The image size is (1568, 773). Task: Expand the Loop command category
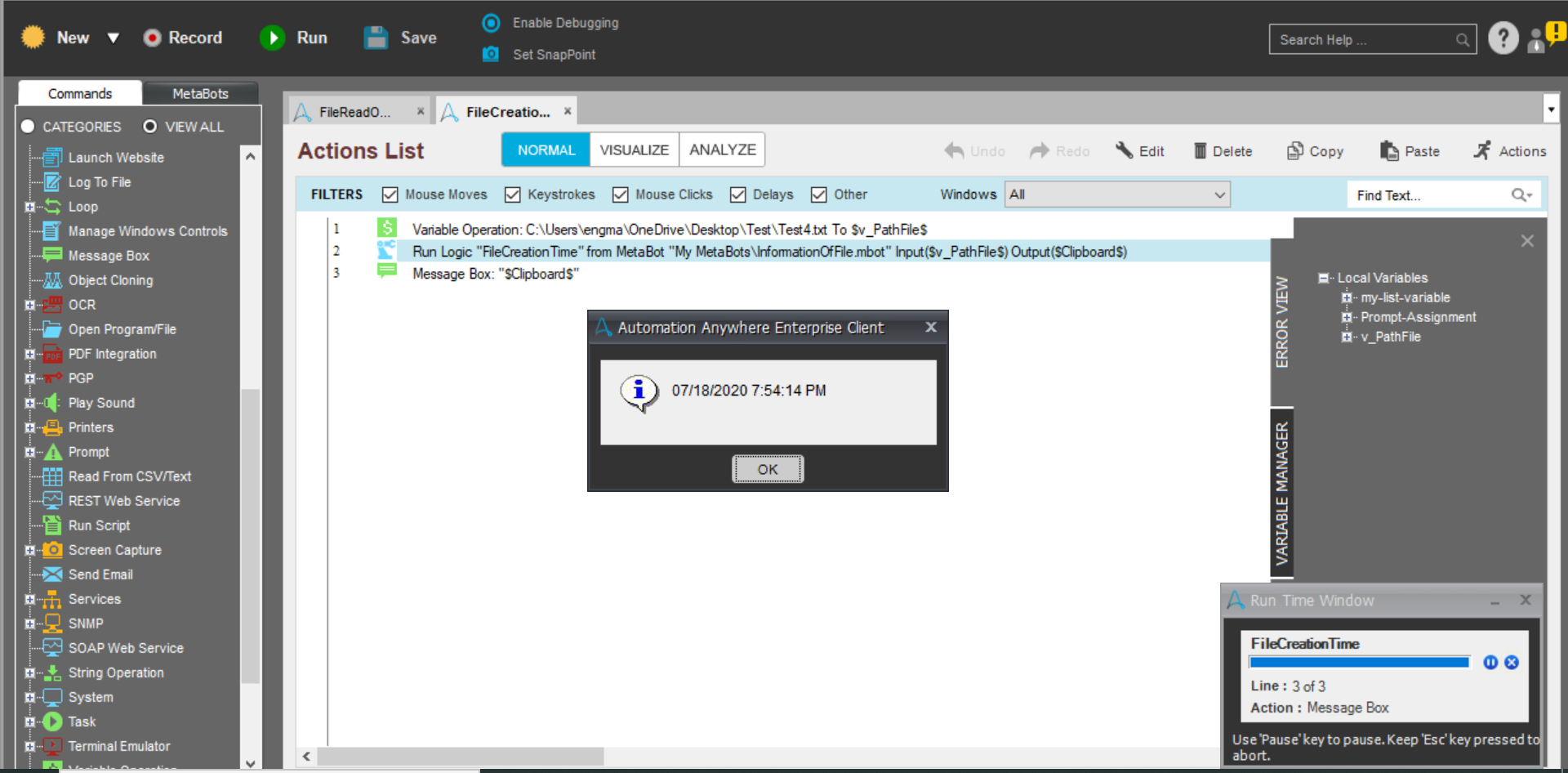coord(29,207)
